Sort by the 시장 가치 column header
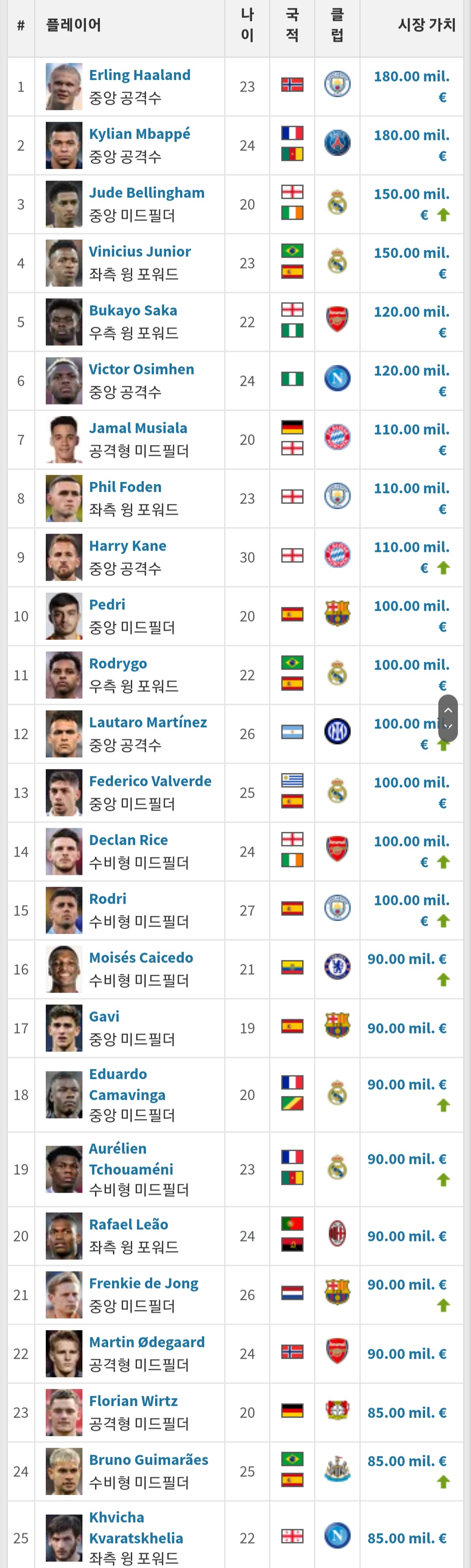The height and width of the screenshot is (1568, 471). tap(426, 25)
